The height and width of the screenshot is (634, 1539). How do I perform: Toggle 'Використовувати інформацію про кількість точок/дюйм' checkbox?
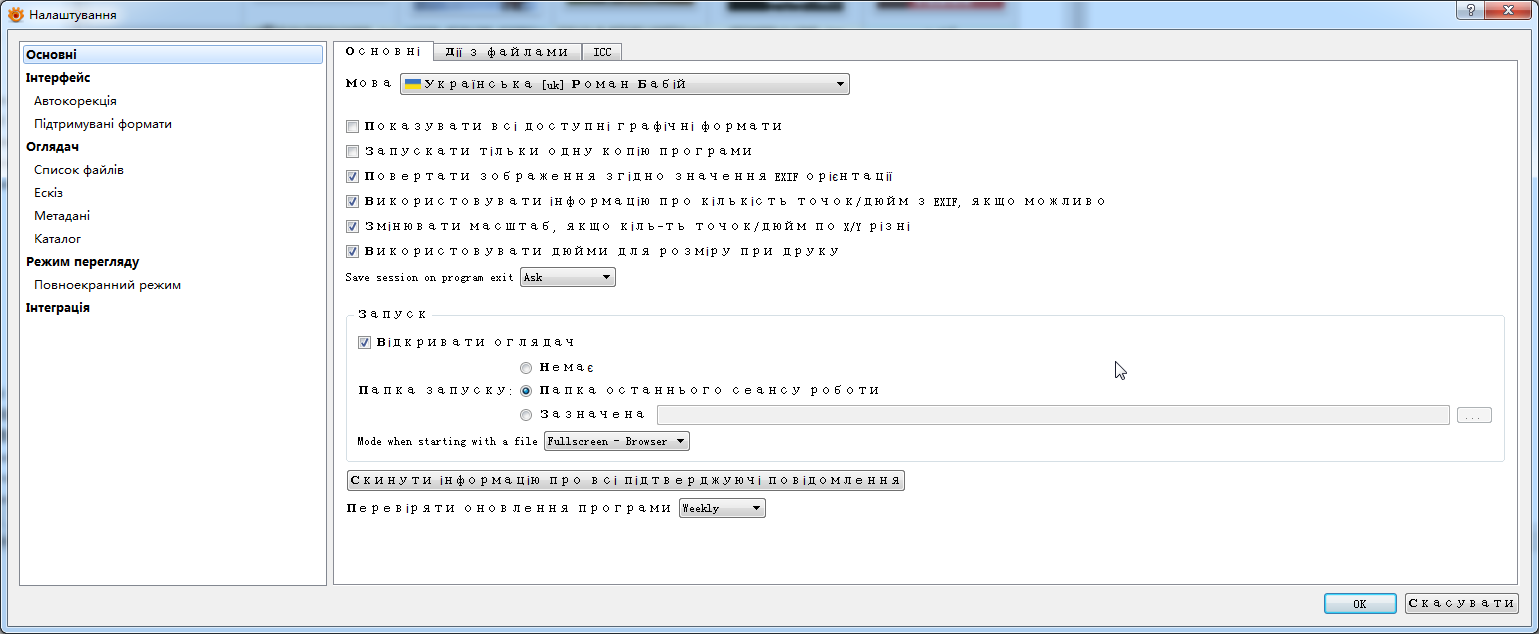pyautogui.click(x=352, y=202)
